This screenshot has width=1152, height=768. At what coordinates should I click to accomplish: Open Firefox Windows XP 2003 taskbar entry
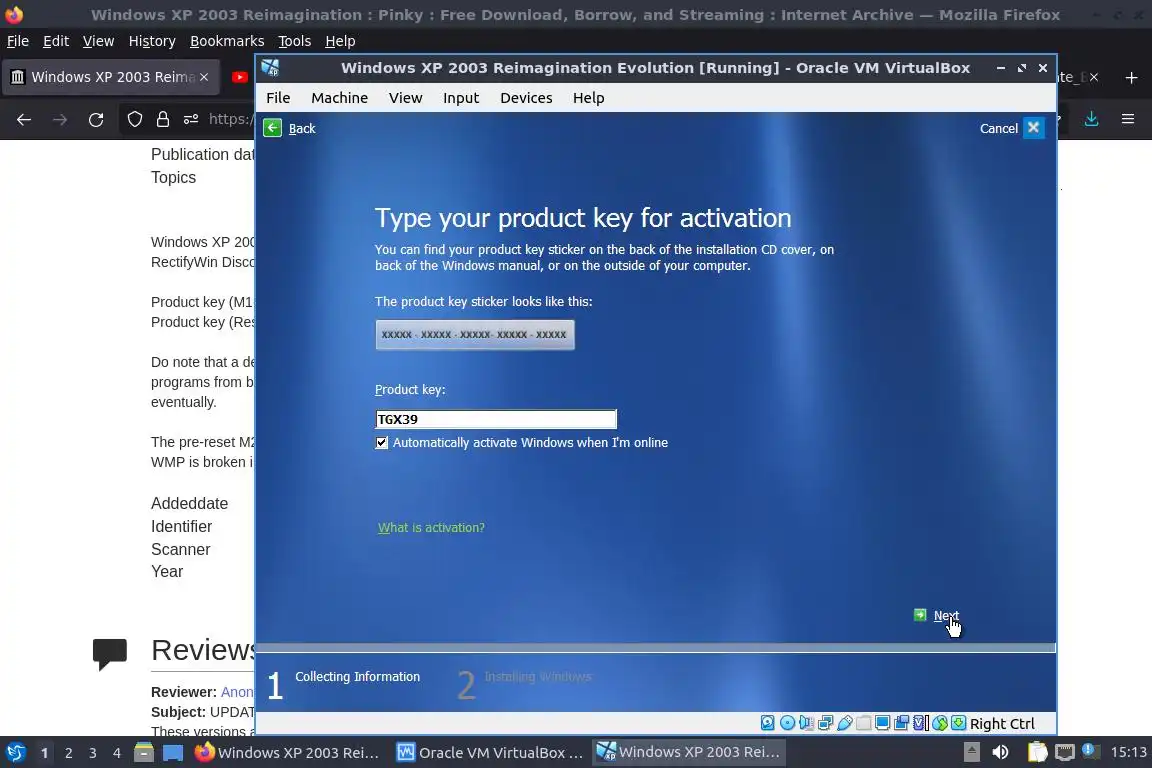[x=288, y=753]
